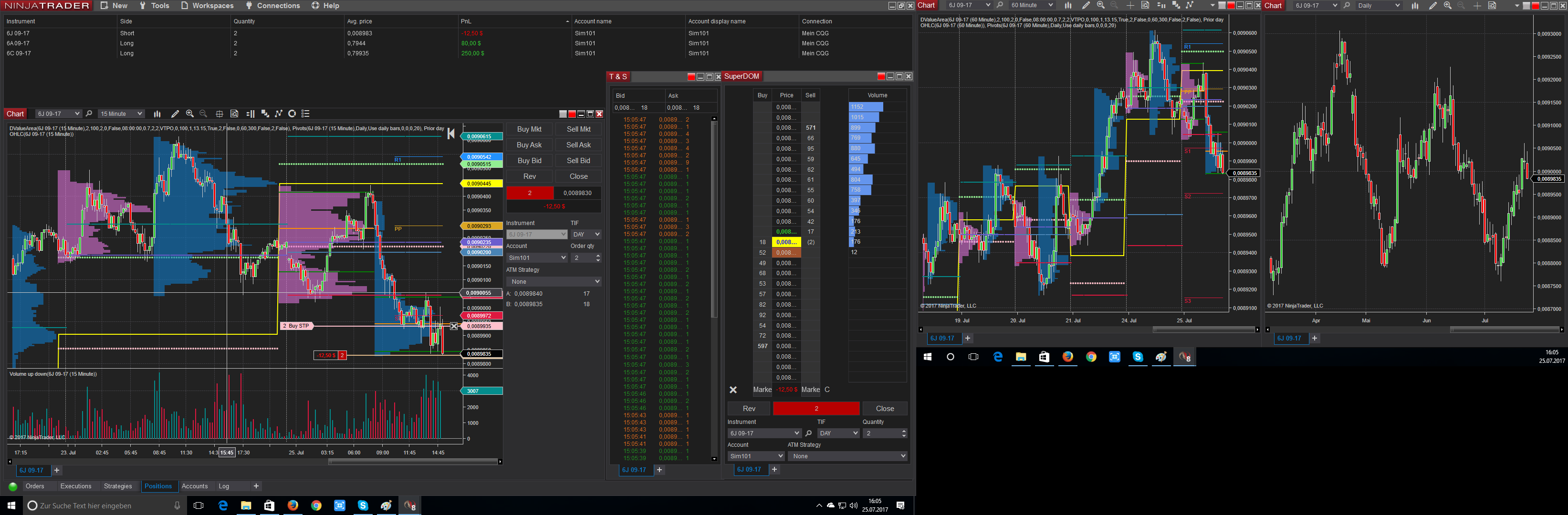
Task: Open the Tools menu
Action: pos(154,5)
